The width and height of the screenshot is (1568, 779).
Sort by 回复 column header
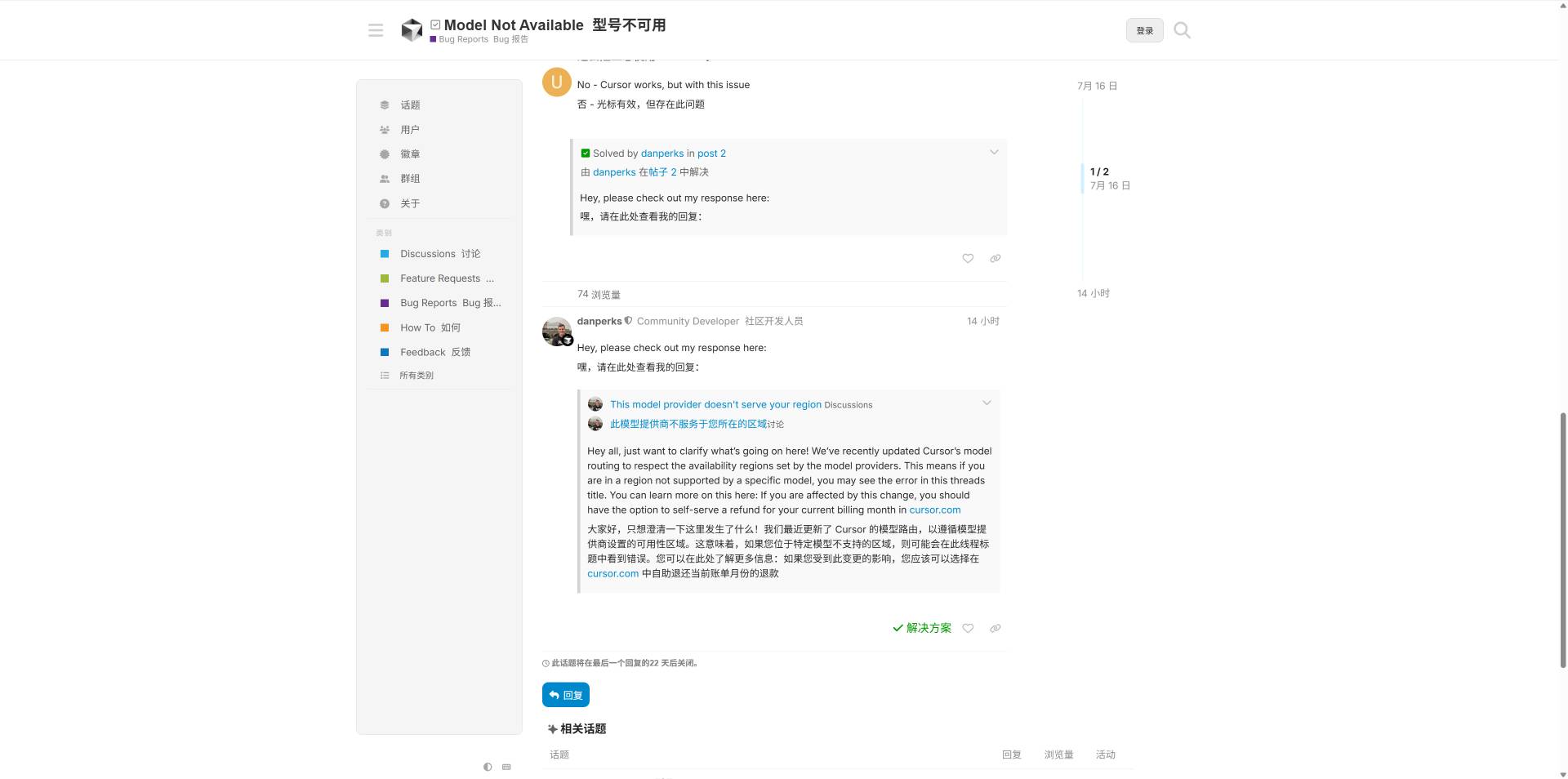coord(1011,755)
